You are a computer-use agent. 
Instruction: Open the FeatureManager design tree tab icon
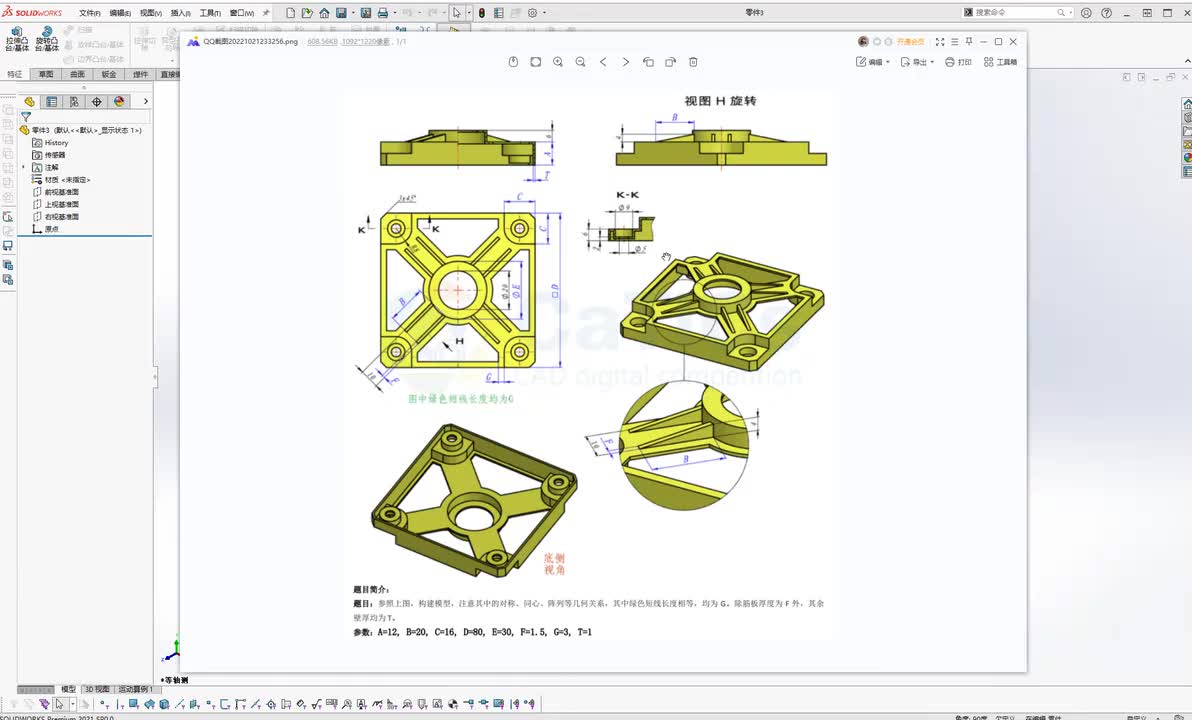pos(30,101)
